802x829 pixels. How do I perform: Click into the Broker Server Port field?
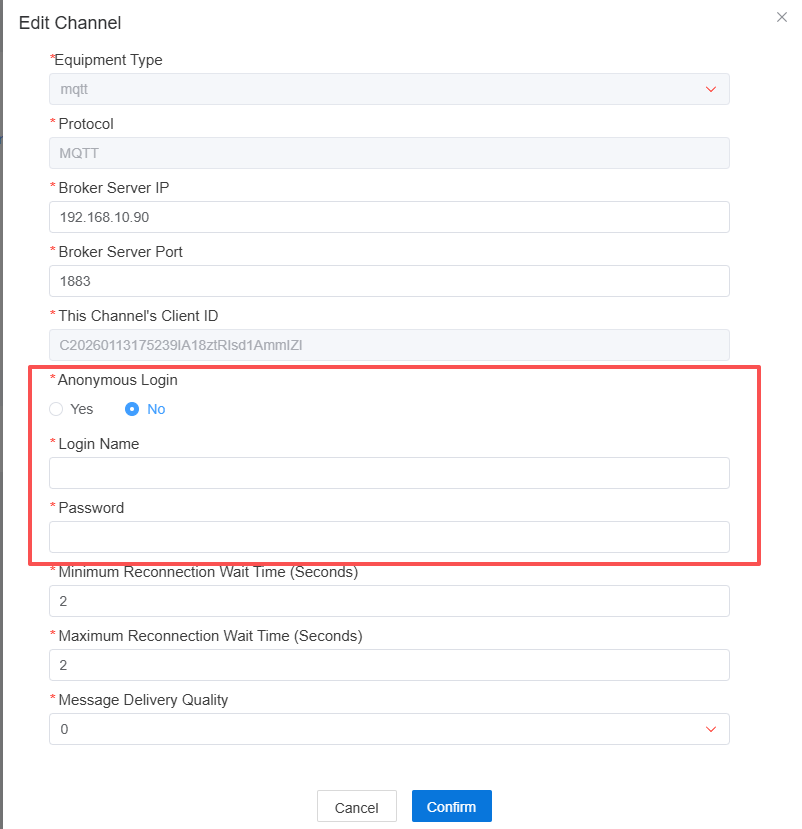click(388, 281)
